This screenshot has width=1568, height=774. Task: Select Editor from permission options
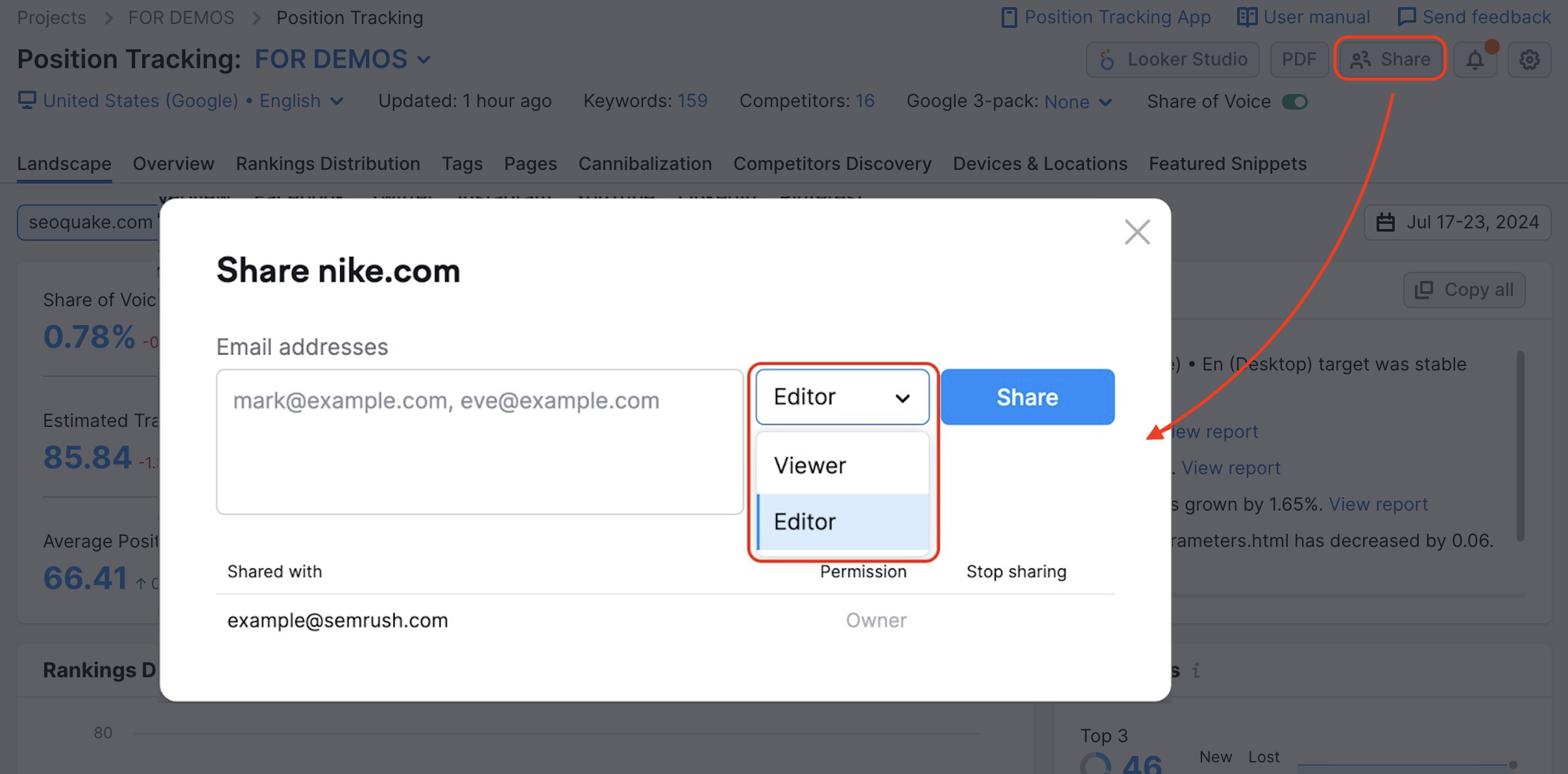[x=842, y=522]
